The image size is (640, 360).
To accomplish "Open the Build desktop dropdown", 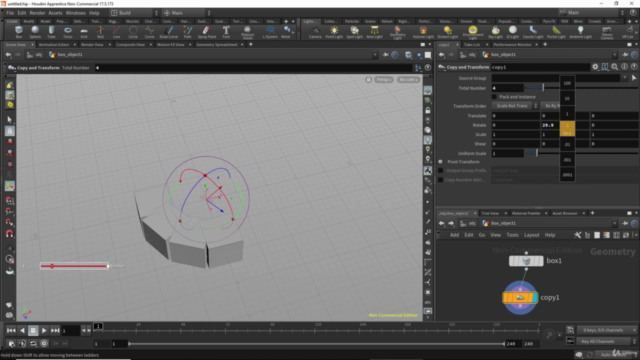I will tap(134, 13).
